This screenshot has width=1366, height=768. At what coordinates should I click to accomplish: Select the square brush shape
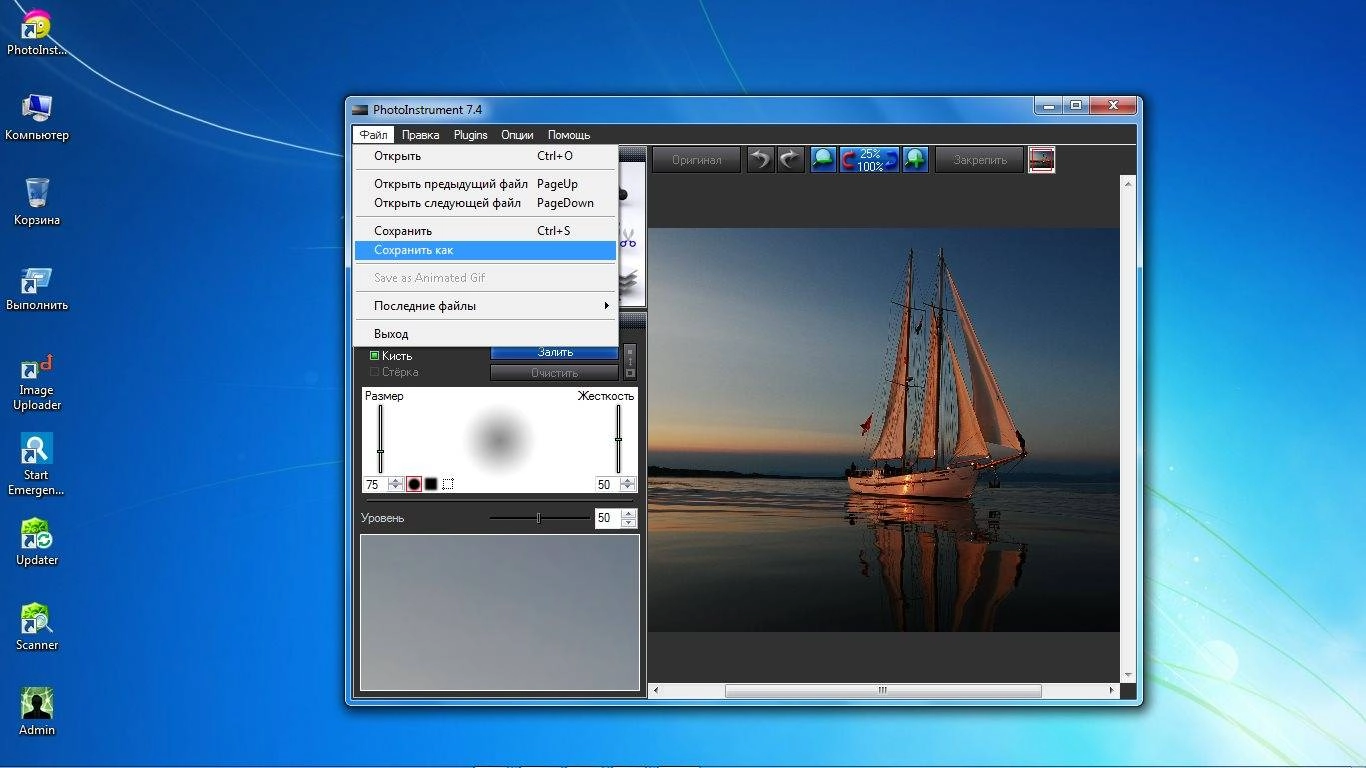pos(431,484)
